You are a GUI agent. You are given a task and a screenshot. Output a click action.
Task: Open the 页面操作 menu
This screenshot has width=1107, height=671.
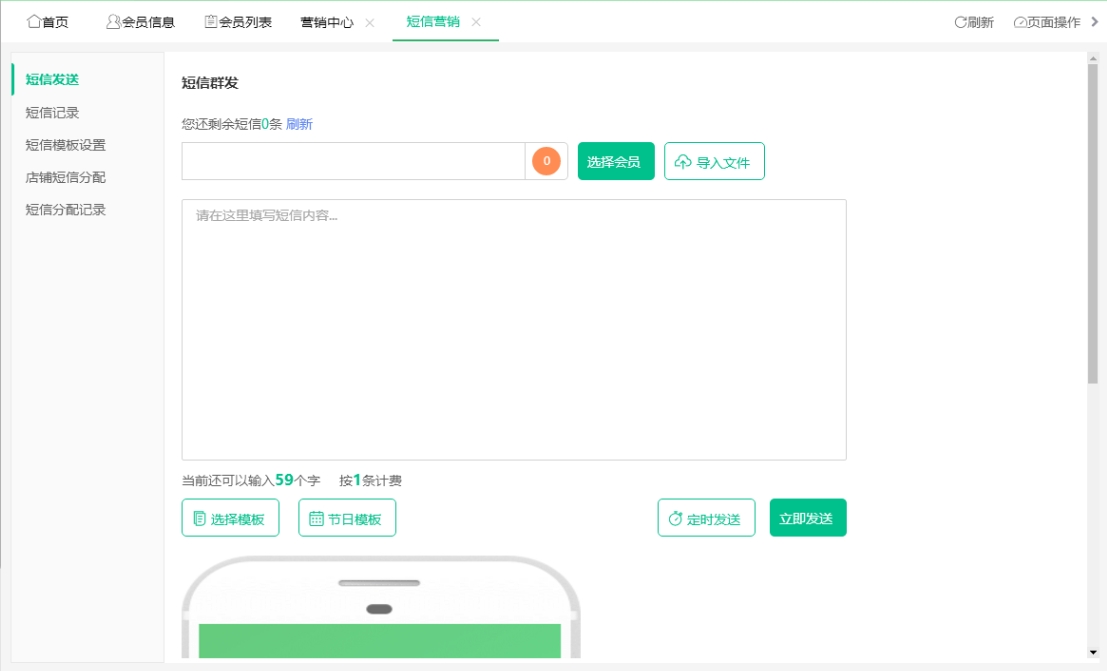pos(1047,23)
